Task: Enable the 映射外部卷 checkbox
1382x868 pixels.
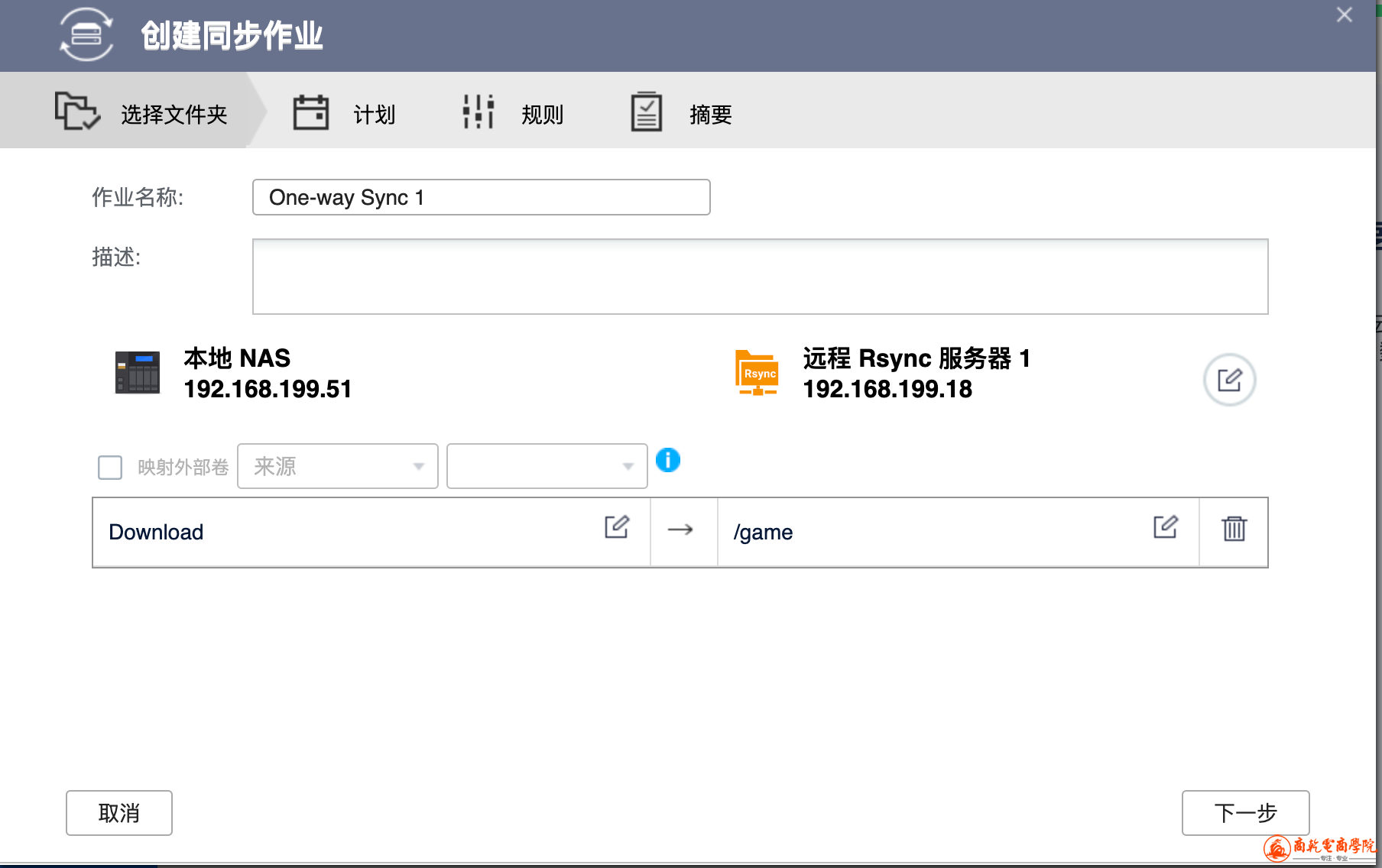Action: tap(110, 467)
